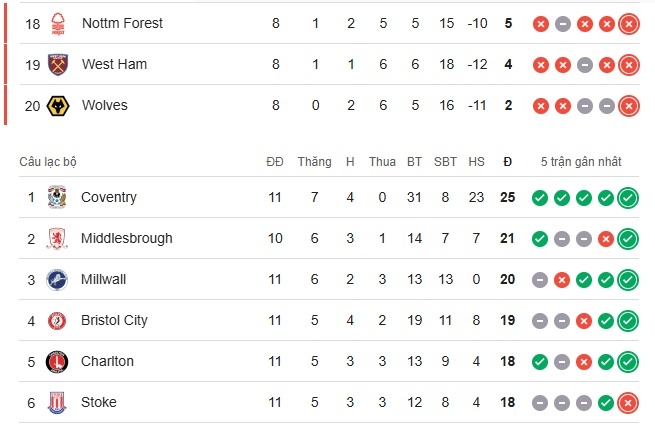Click Stoke's latest red loss result icon
655x425 pixels.
[x=628, y=402]
